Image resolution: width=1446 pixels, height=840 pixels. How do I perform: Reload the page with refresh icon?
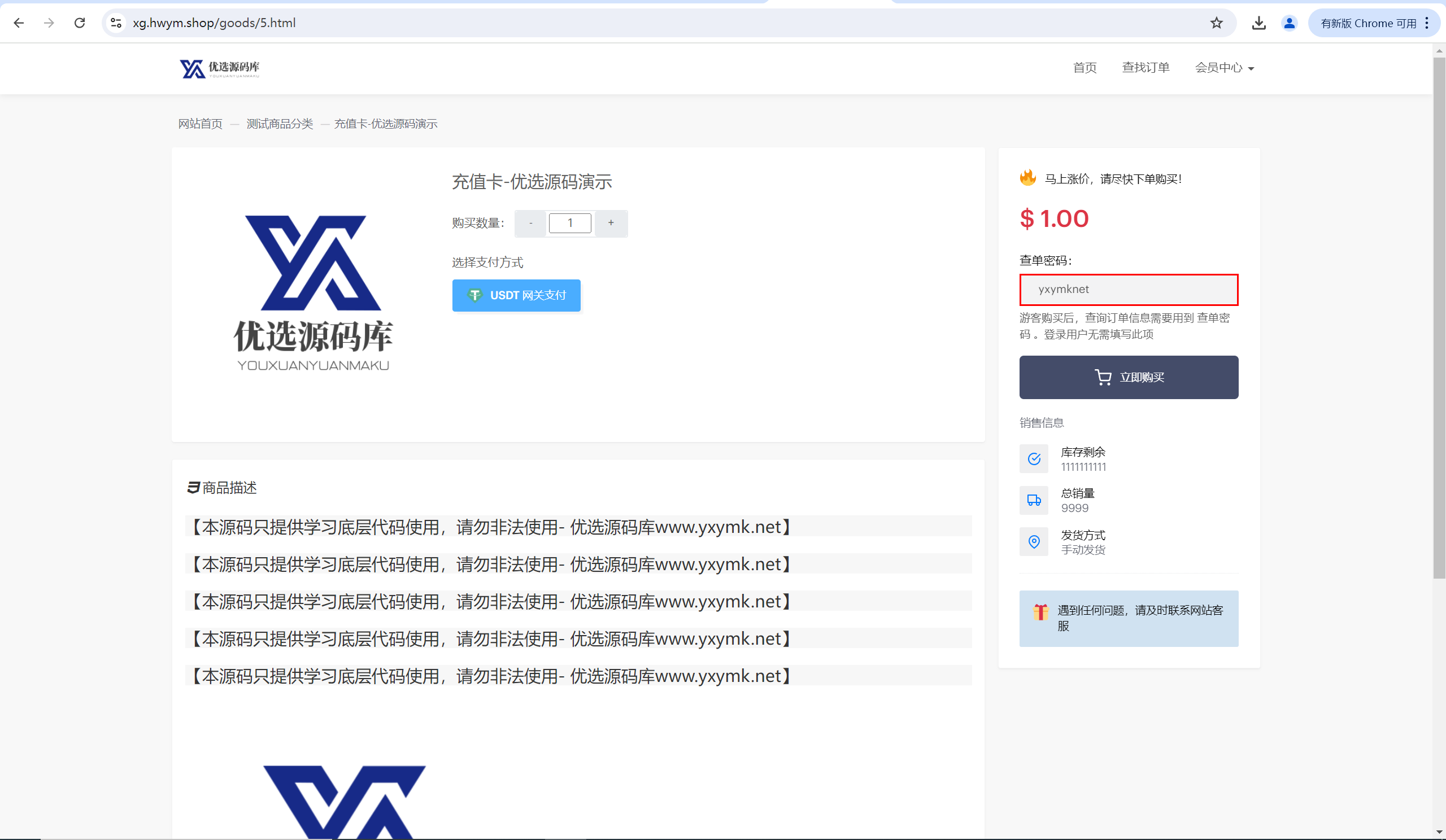click(80, 23)
